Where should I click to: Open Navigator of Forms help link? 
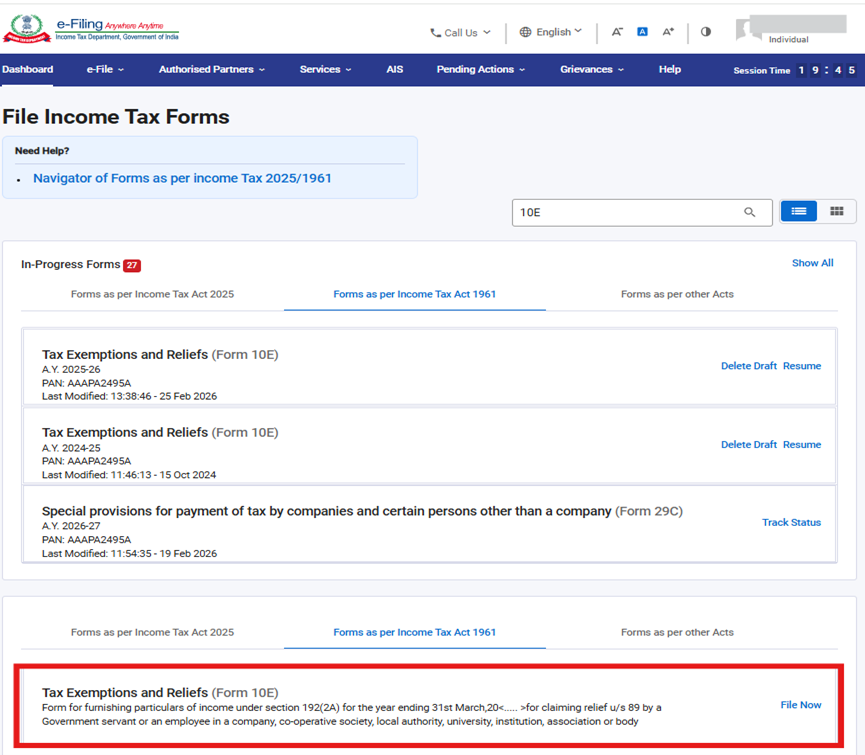point(182,178)
